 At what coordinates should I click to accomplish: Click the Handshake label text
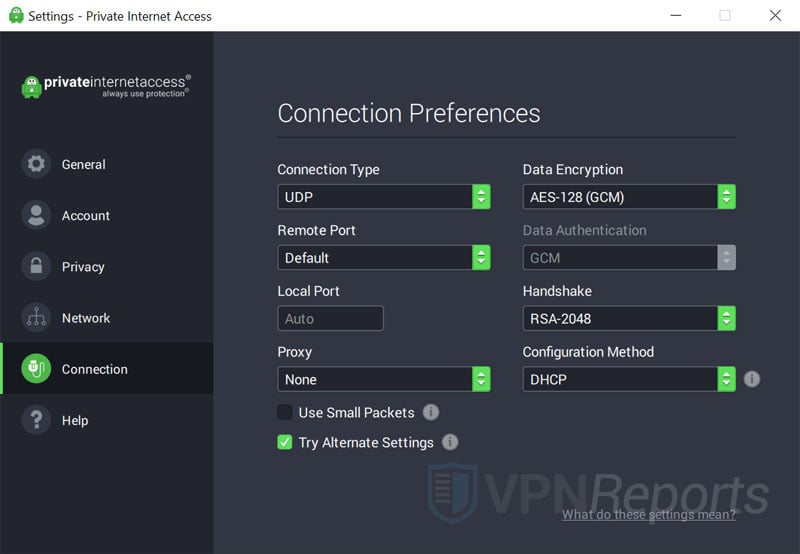pos(557,291)
